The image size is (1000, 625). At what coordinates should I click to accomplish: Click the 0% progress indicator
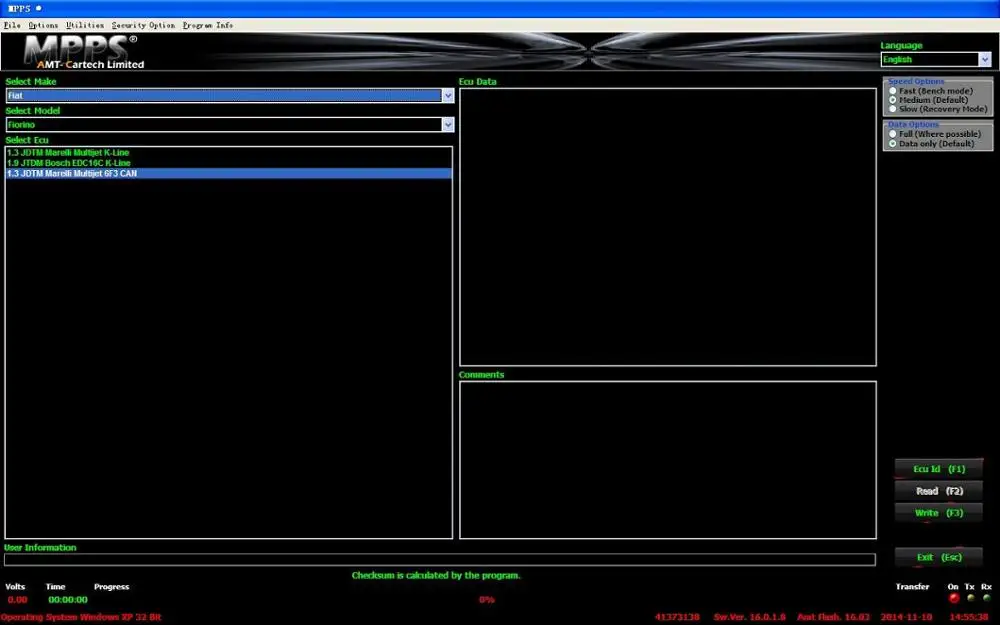(x=487, y=599)
